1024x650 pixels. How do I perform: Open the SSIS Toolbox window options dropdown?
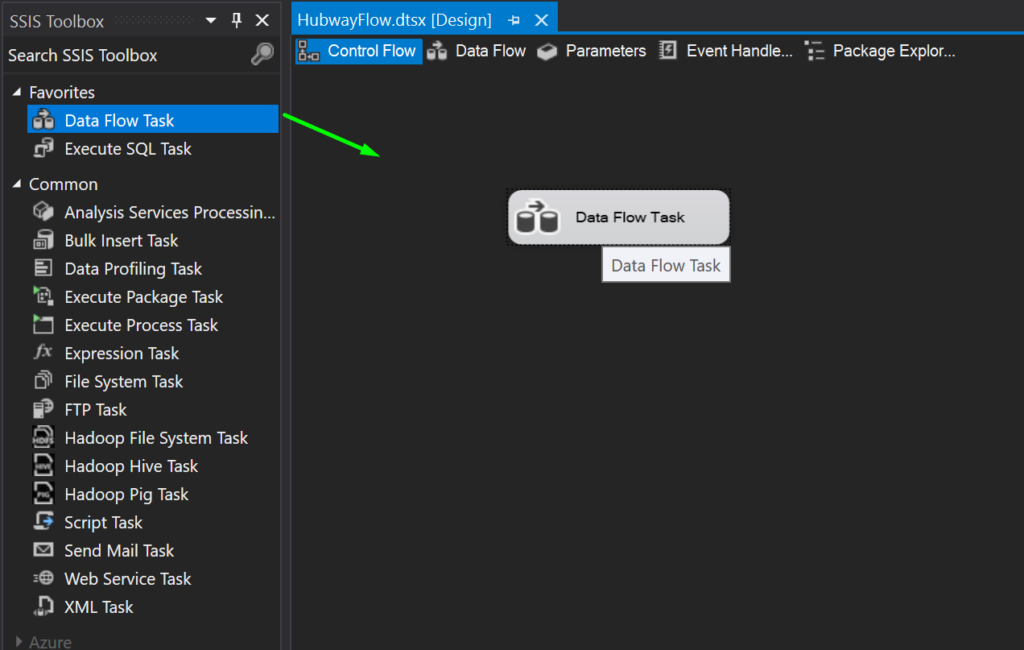tap(210, 19)
